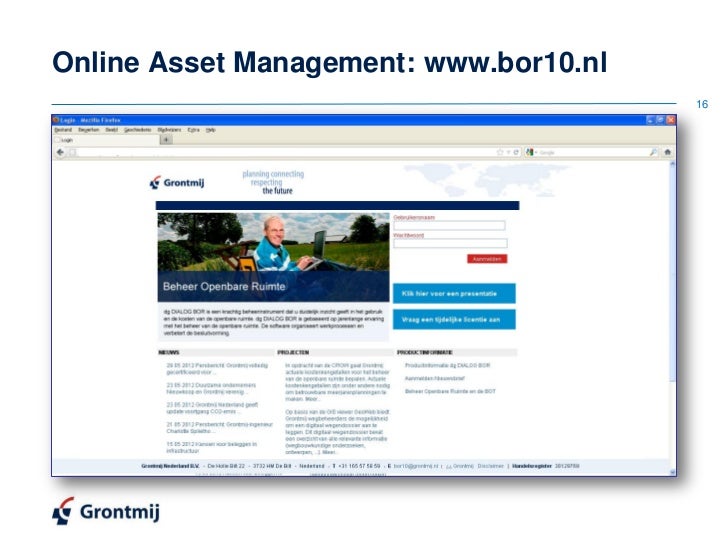Image resolution: width=728 pixels, height=546 pixels.
Task: Click the scrollbar up arrow
Action: (x=672, y=164)
